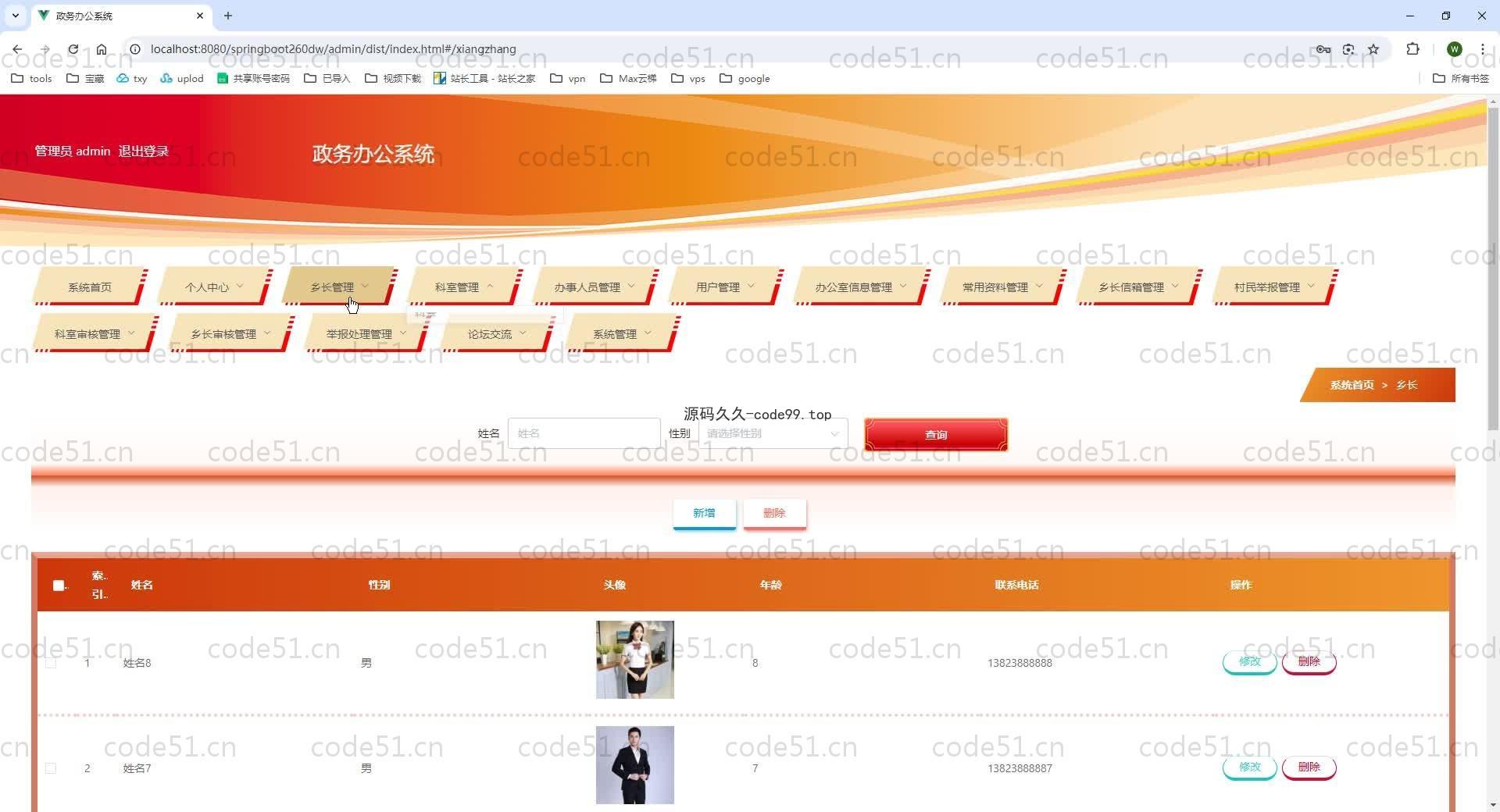Open the avatar photo of 姓名7
The height and width of the screenshot is (812, 1500).
(x=634, y=765)
